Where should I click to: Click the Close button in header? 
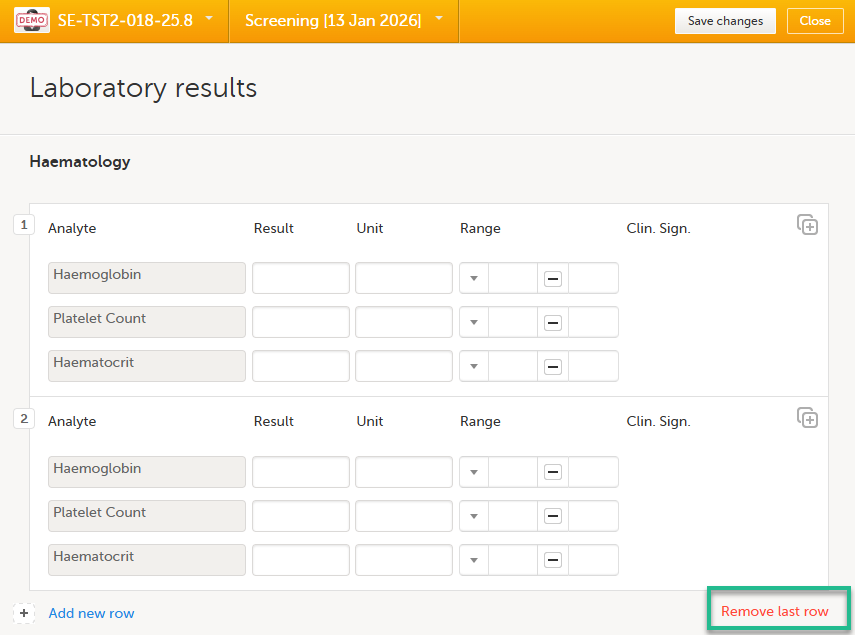click(814, 21)
